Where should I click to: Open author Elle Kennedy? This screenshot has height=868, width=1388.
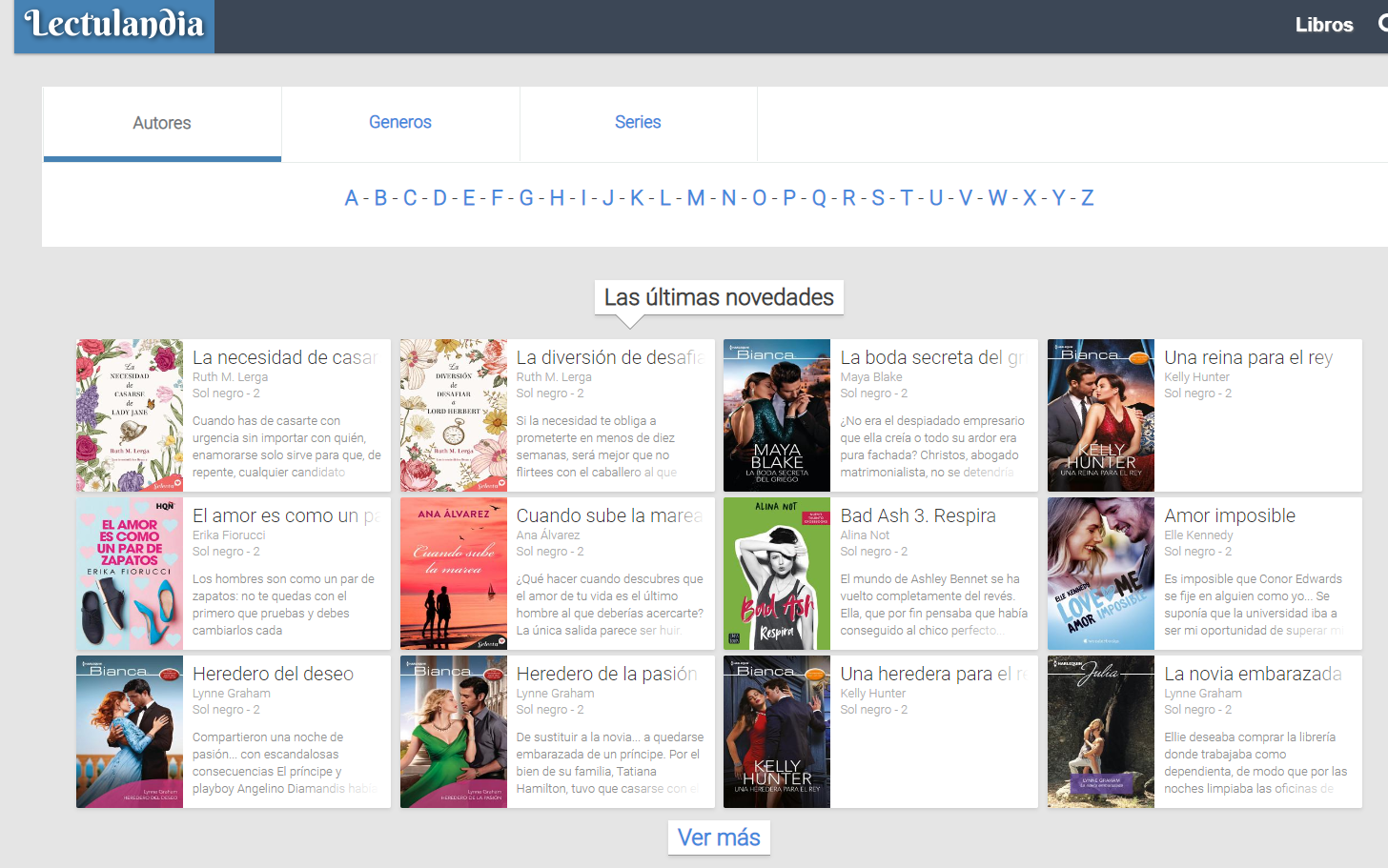pyautogui.click(x=1198, y=535)
